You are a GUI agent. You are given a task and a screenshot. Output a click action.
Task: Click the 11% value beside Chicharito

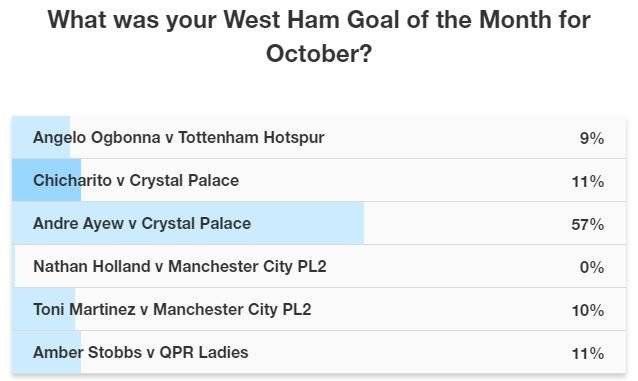coord(588,182)
